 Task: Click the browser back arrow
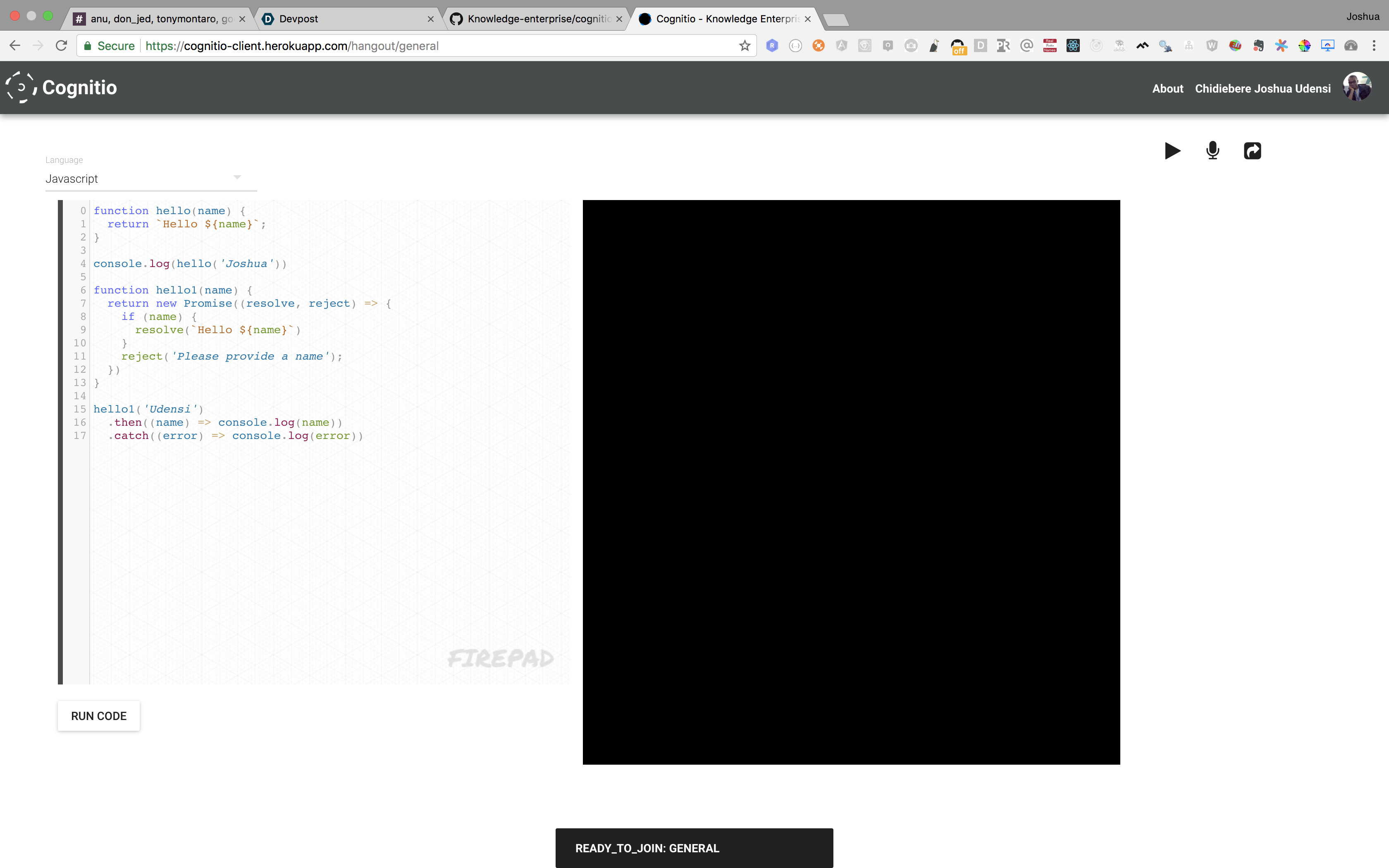[x=15, y=46]
